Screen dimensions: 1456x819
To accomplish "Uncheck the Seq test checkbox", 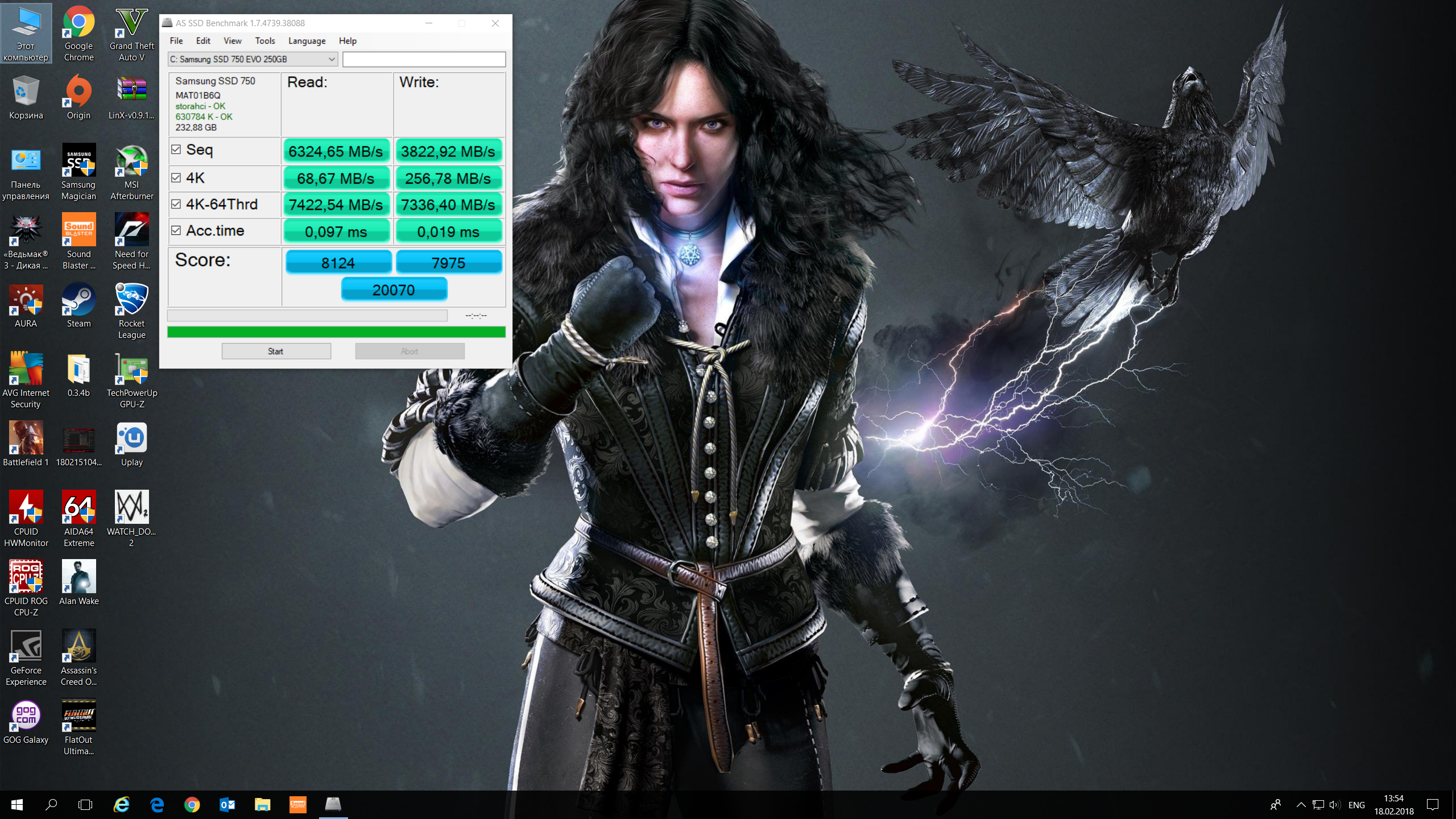I will tap(176, 150).
